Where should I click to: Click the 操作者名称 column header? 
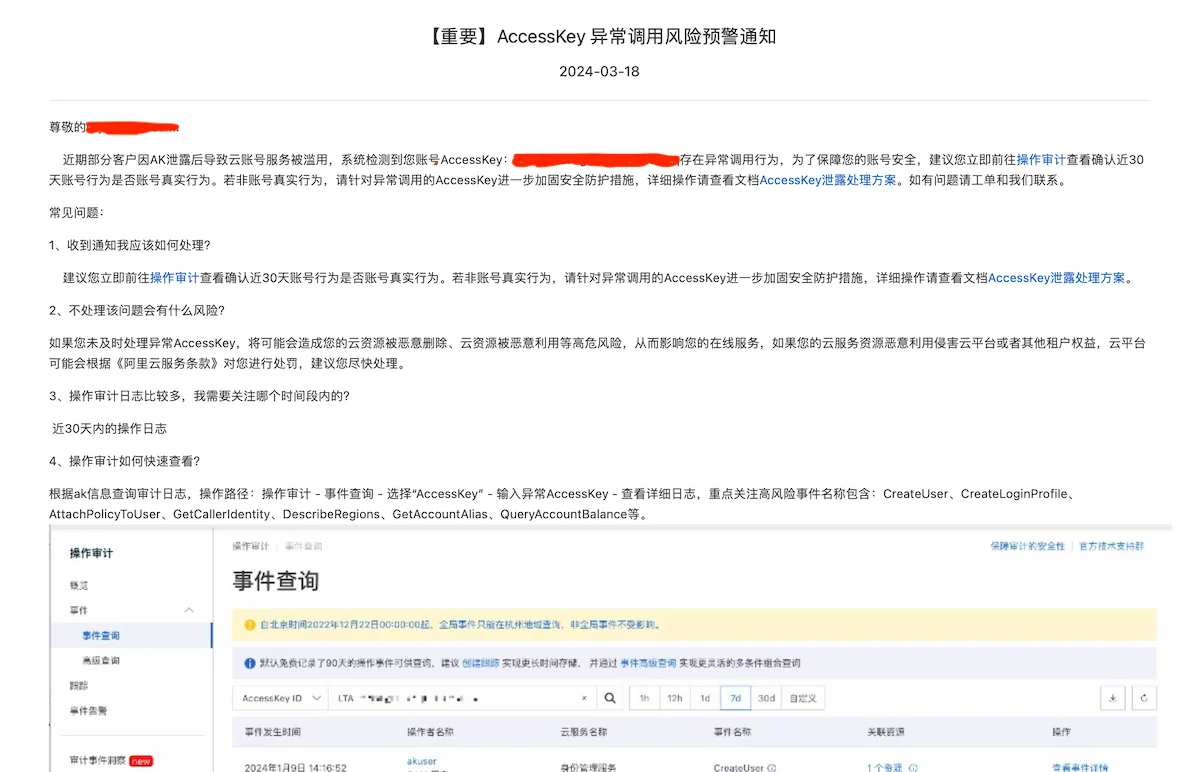(431, 732)
